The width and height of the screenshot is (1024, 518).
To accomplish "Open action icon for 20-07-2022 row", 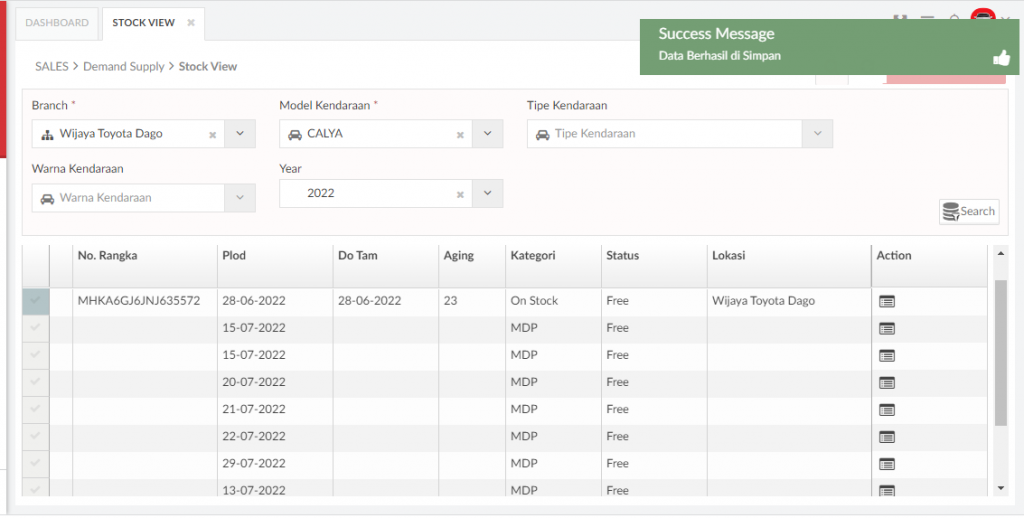I will (x=886, y=383).
